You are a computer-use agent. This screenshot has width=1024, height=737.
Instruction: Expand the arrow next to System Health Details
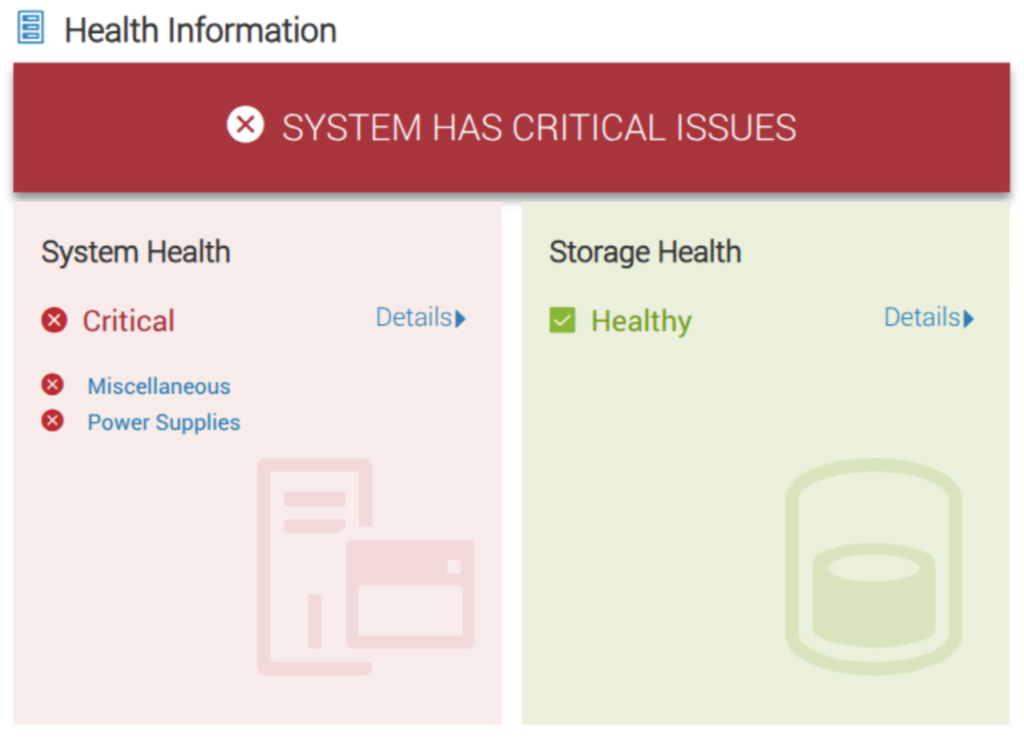click(x=460, y=319)
